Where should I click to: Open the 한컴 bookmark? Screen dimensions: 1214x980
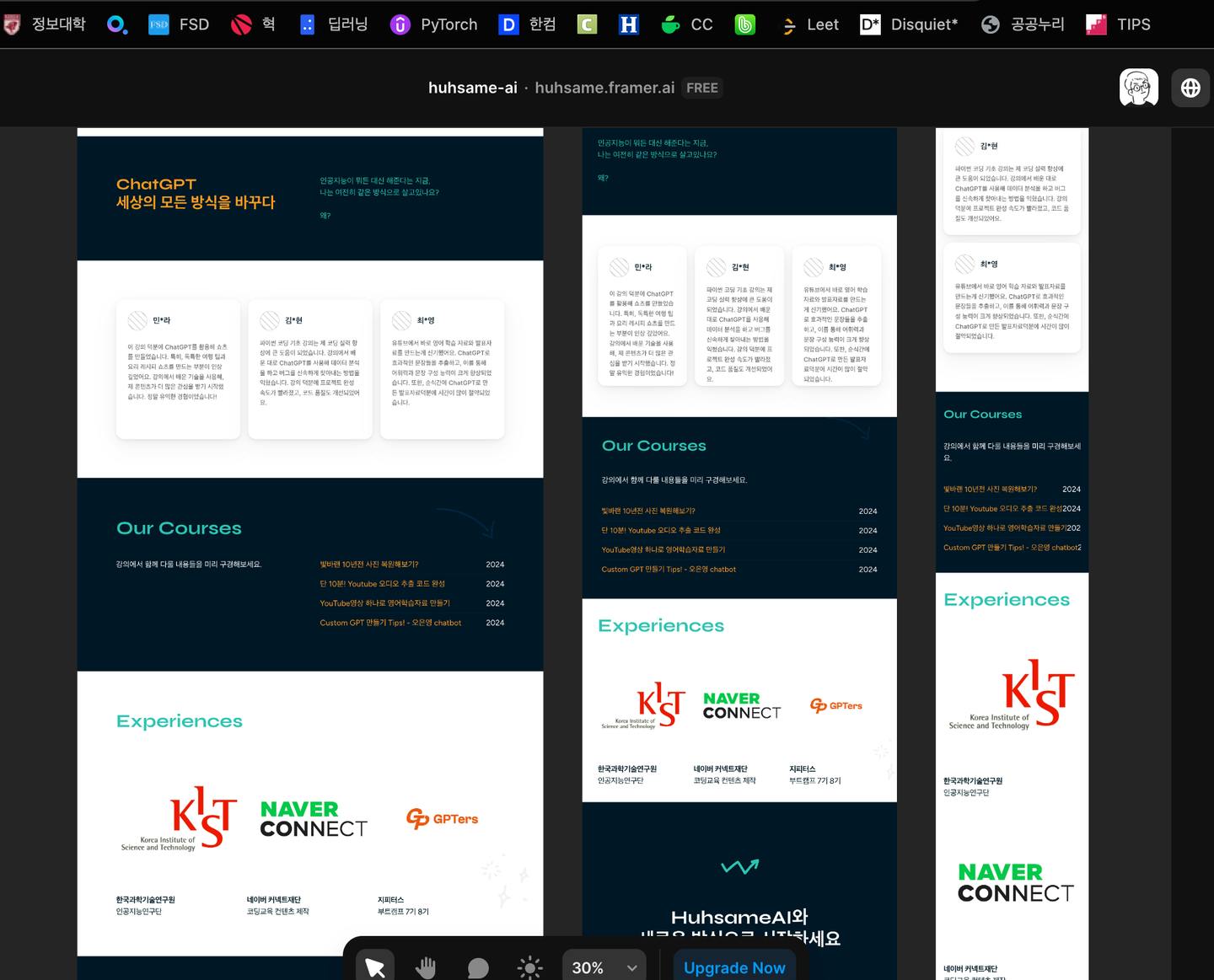coord(527,24)
